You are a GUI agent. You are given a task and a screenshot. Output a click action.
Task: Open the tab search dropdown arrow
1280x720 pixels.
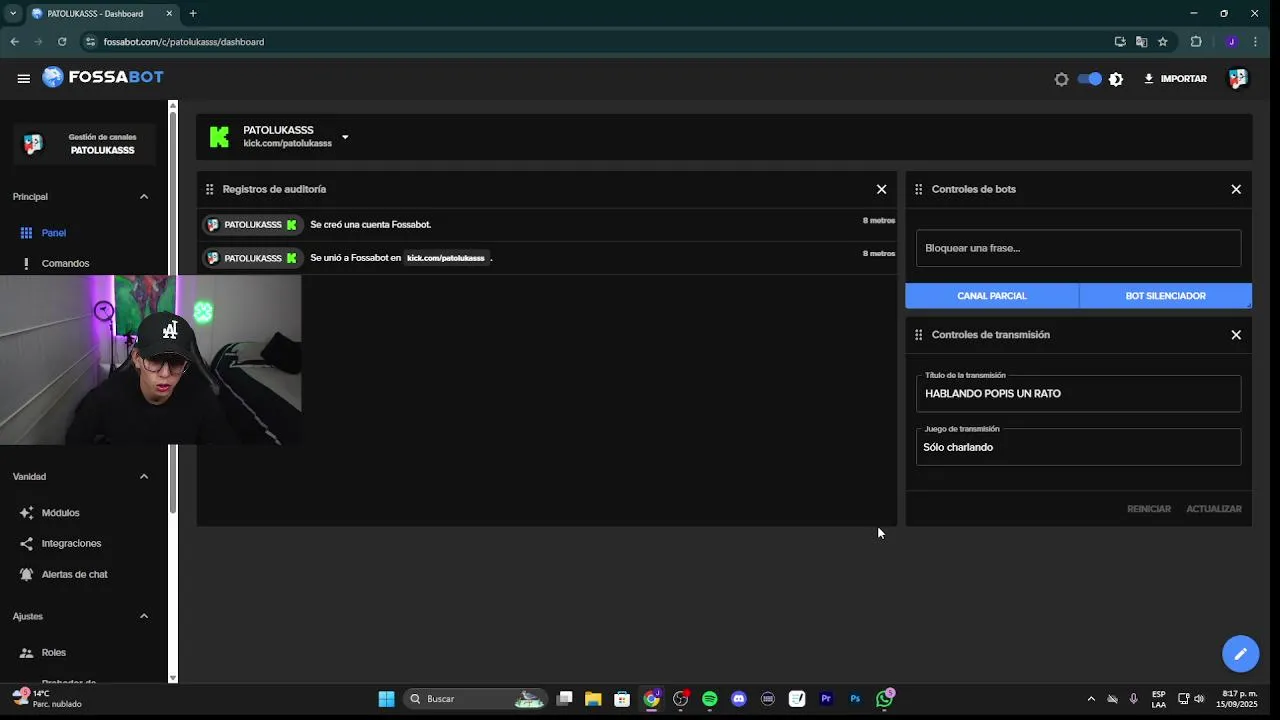pyautogui.click(x=13, y=14)
